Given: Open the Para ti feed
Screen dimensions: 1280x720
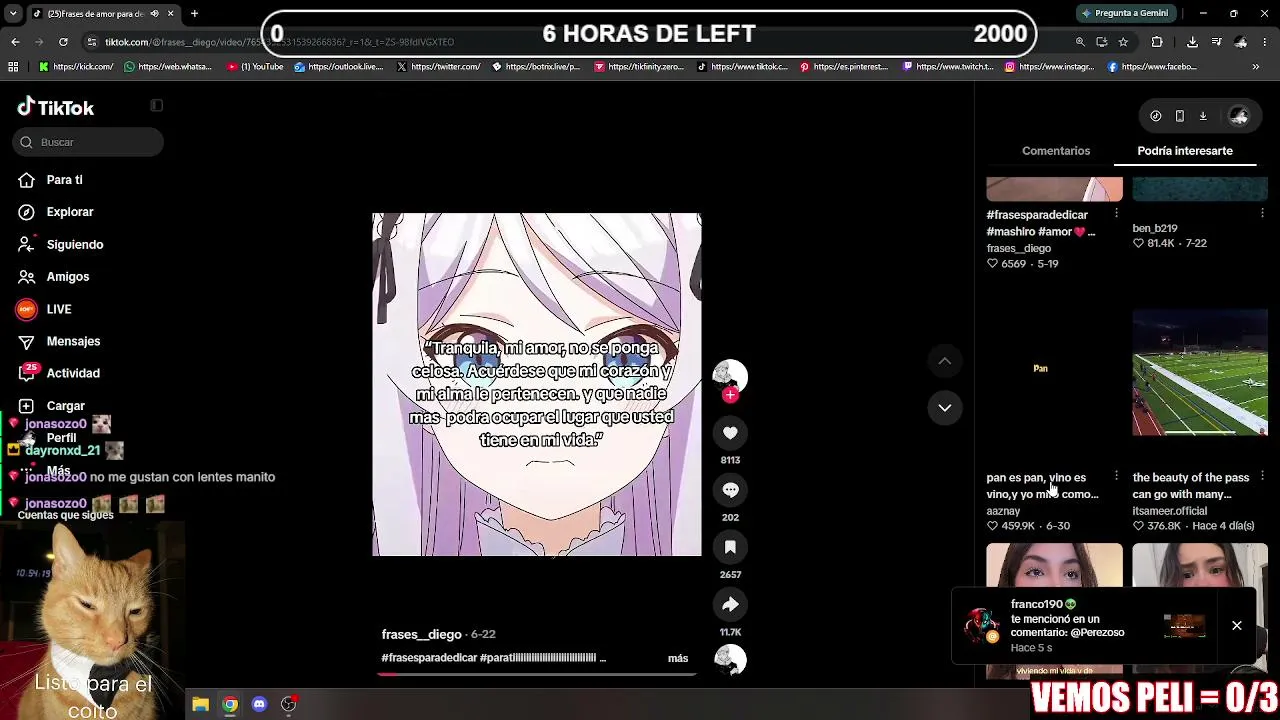Looking at the screenshot, I should click(50, 180).
